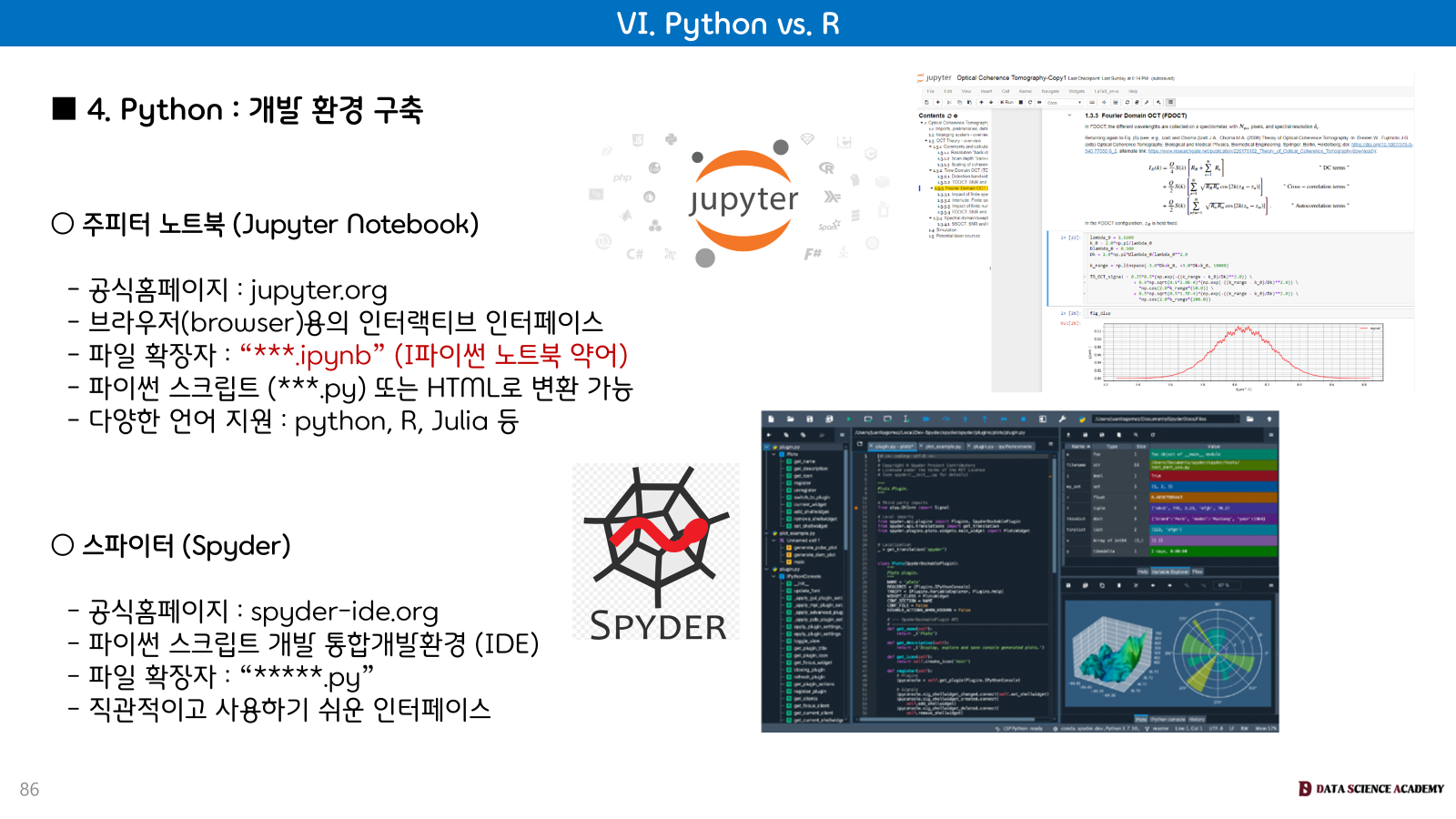The width and height of the screenshot is (1456, 819).
Task: Click the Run selection cursor icon in Spyder
Action: pos(906,419)
